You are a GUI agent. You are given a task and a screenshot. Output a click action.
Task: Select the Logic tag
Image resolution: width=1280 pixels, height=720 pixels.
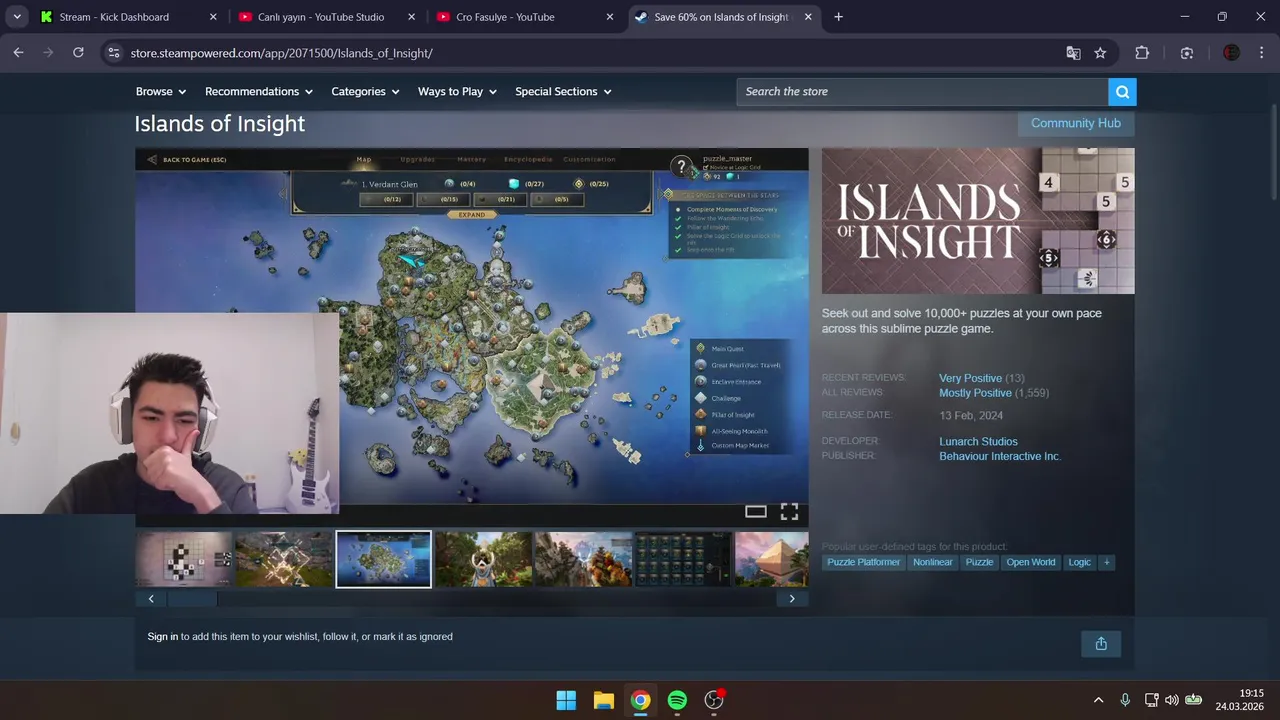pos(1079,562)
